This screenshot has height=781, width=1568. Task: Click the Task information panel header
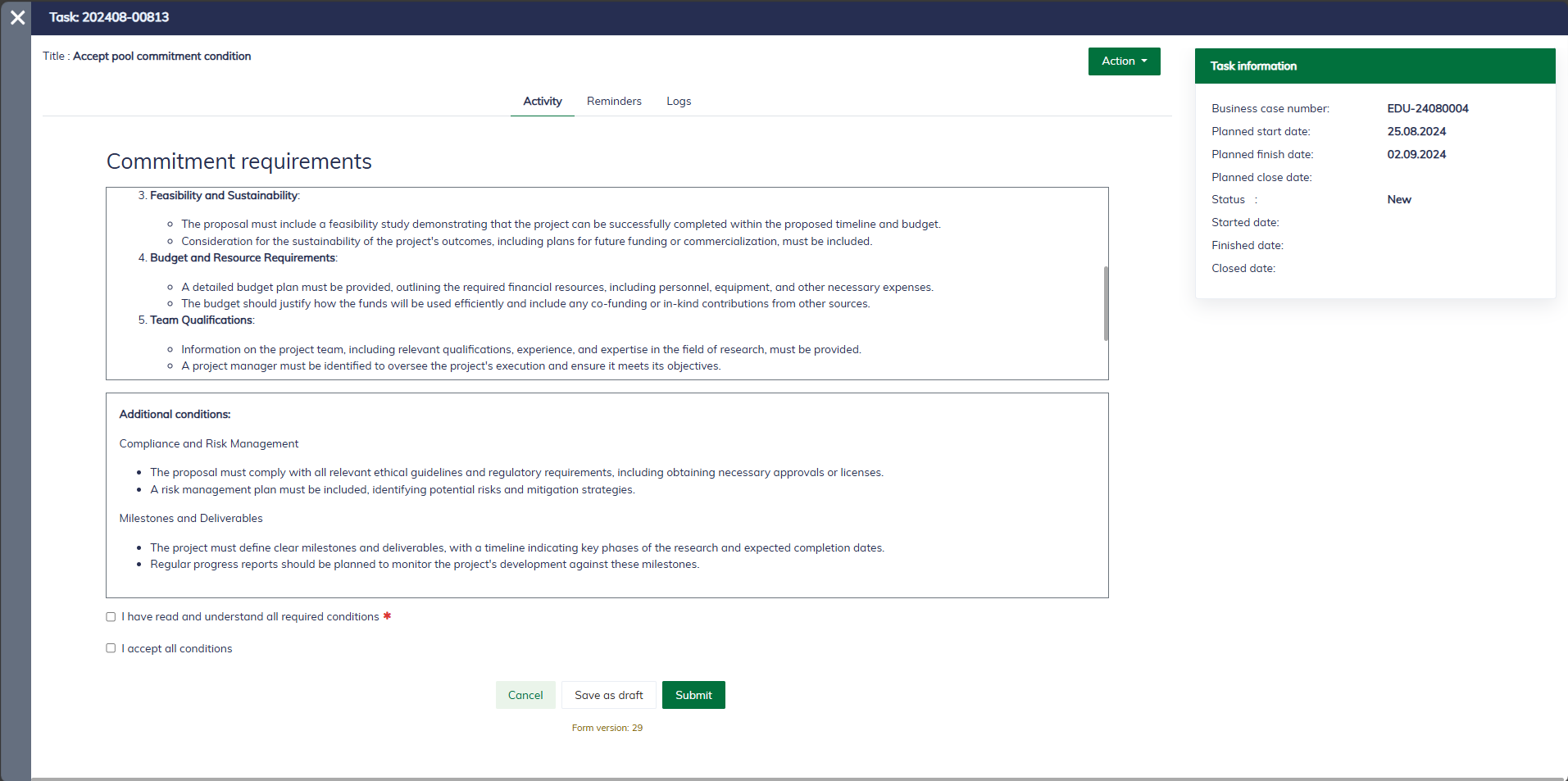(1375, 66)
